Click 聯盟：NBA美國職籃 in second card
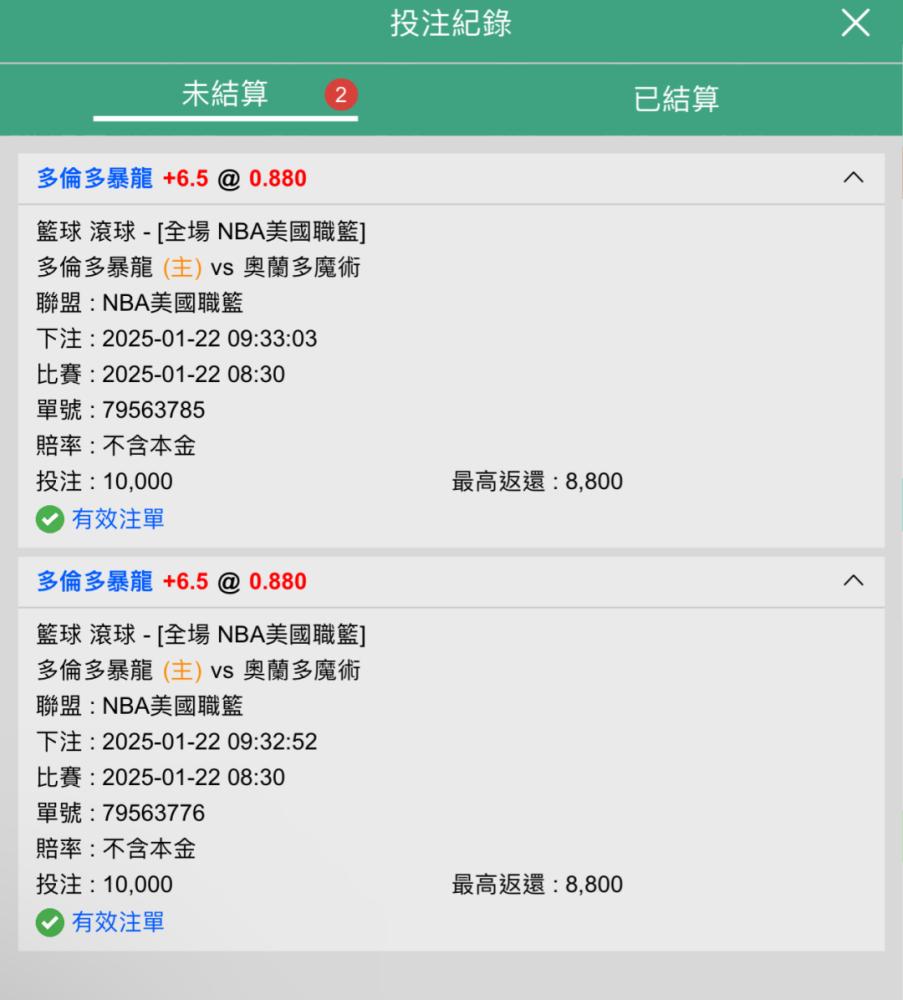 (140, 705)
